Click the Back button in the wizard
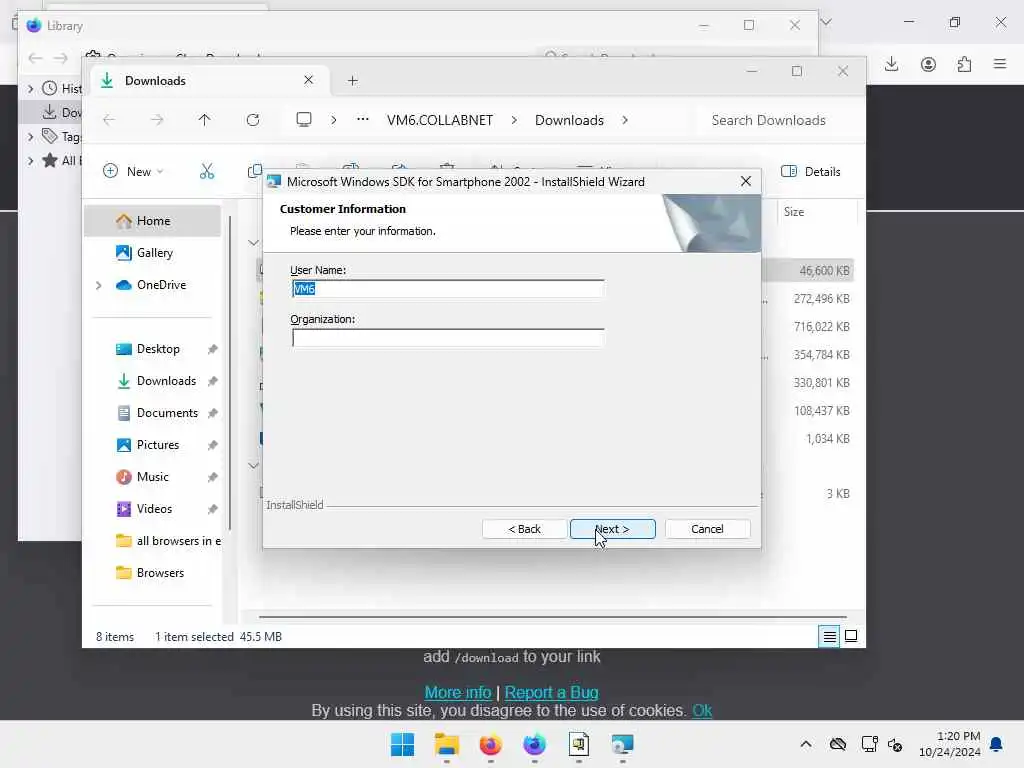Screen dimensions: 1024x768 click(524, 529)
